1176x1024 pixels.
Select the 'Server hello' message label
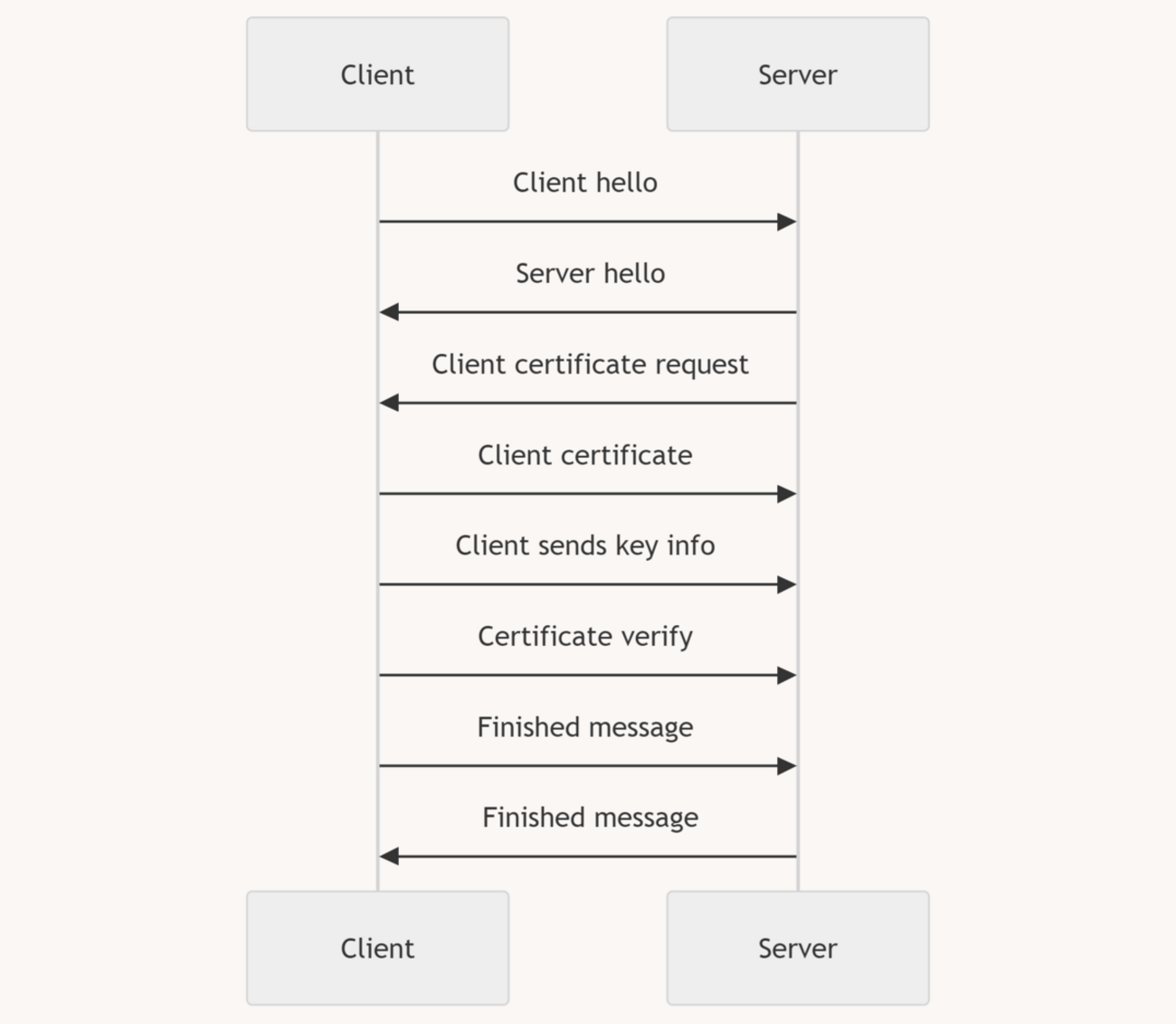(590, 273)
